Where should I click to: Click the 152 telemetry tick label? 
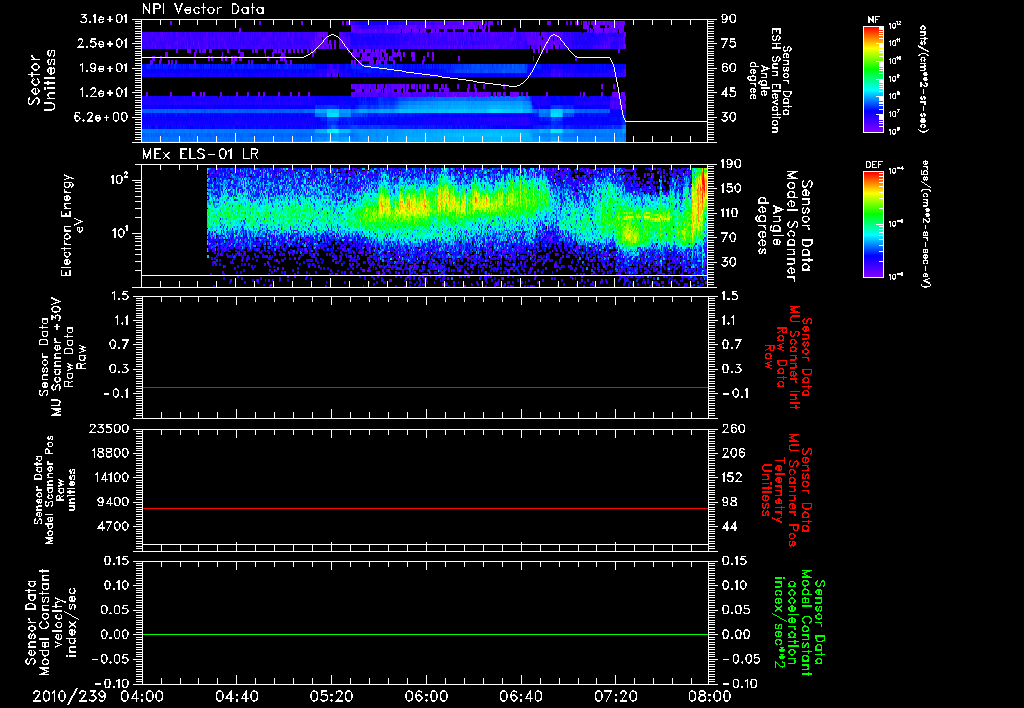732,477
